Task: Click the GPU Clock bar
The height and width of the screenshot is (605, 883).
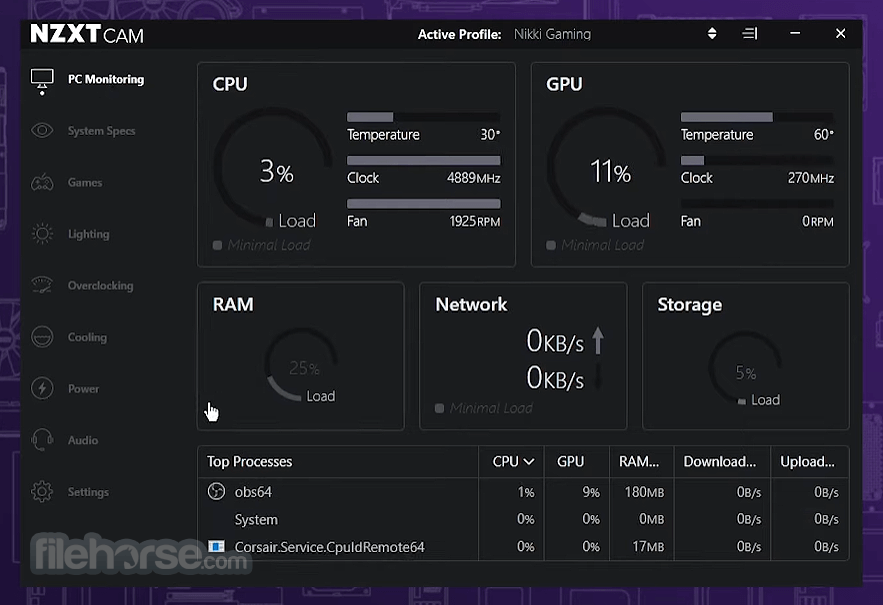Action: (x=757, y=161)
